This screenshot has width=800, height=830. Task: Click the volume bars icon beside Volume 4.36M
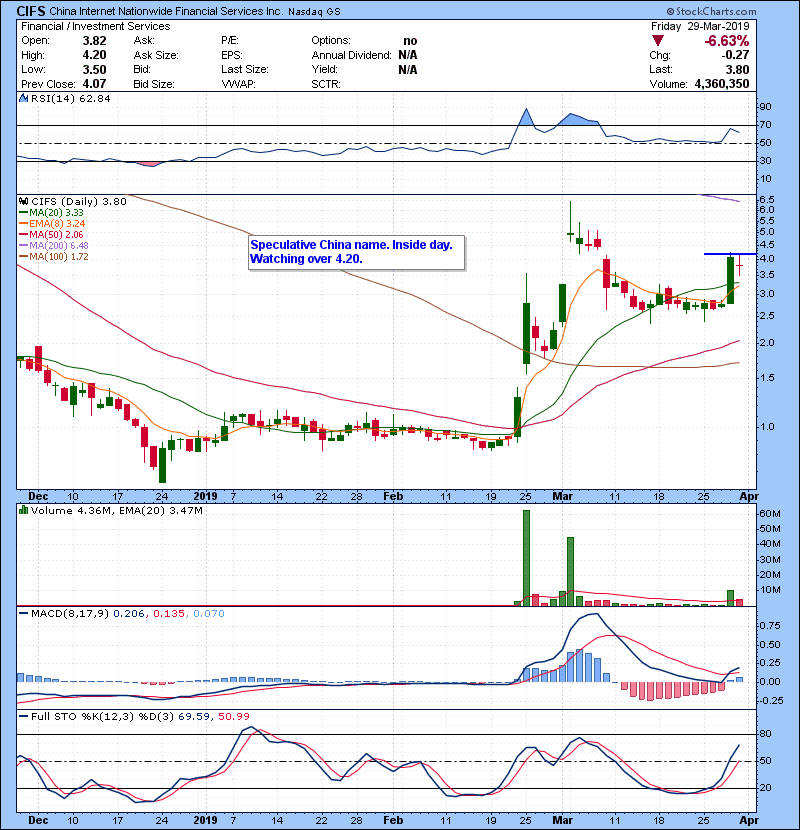[23, 510]
